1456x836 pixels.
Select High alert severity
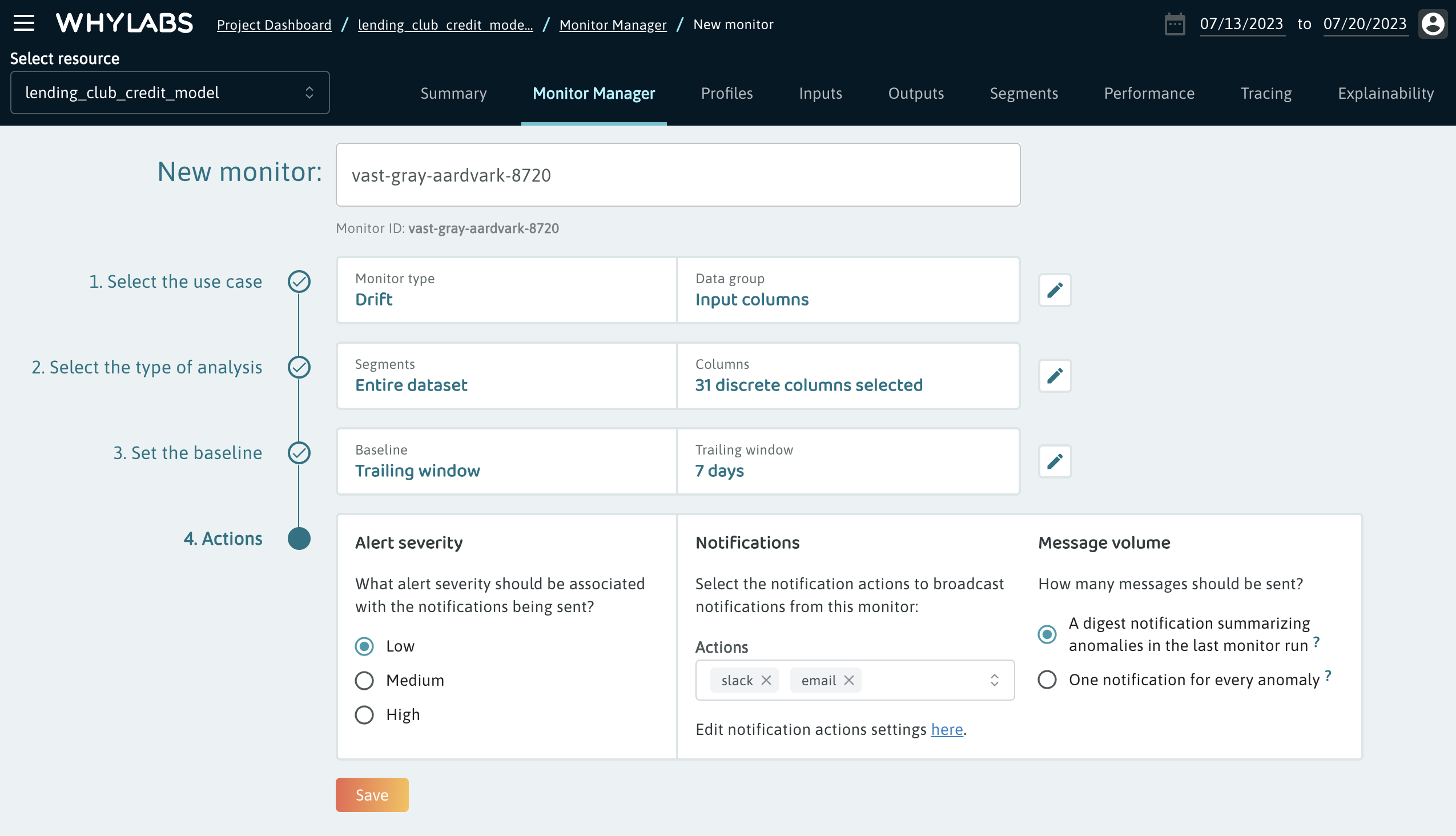(364, 715)
